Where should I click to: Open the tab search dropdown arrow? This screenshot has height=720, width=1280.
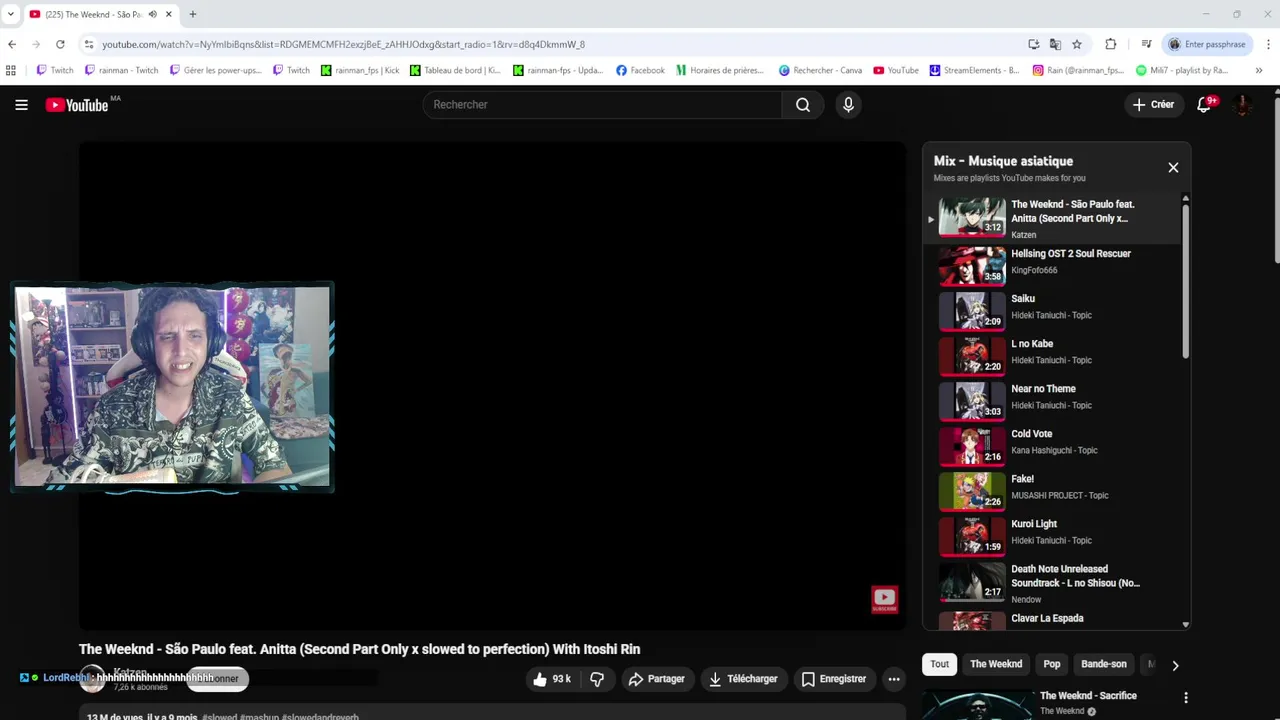pos(11,14)
